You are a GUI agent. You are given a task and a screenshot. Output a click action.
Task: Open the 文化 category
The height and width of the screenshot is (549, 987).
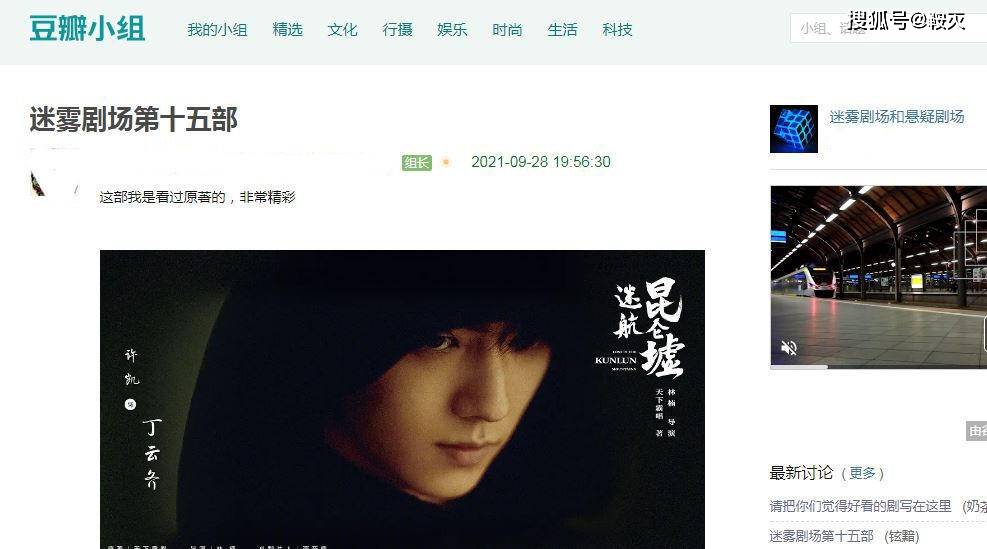click(342, 30)
